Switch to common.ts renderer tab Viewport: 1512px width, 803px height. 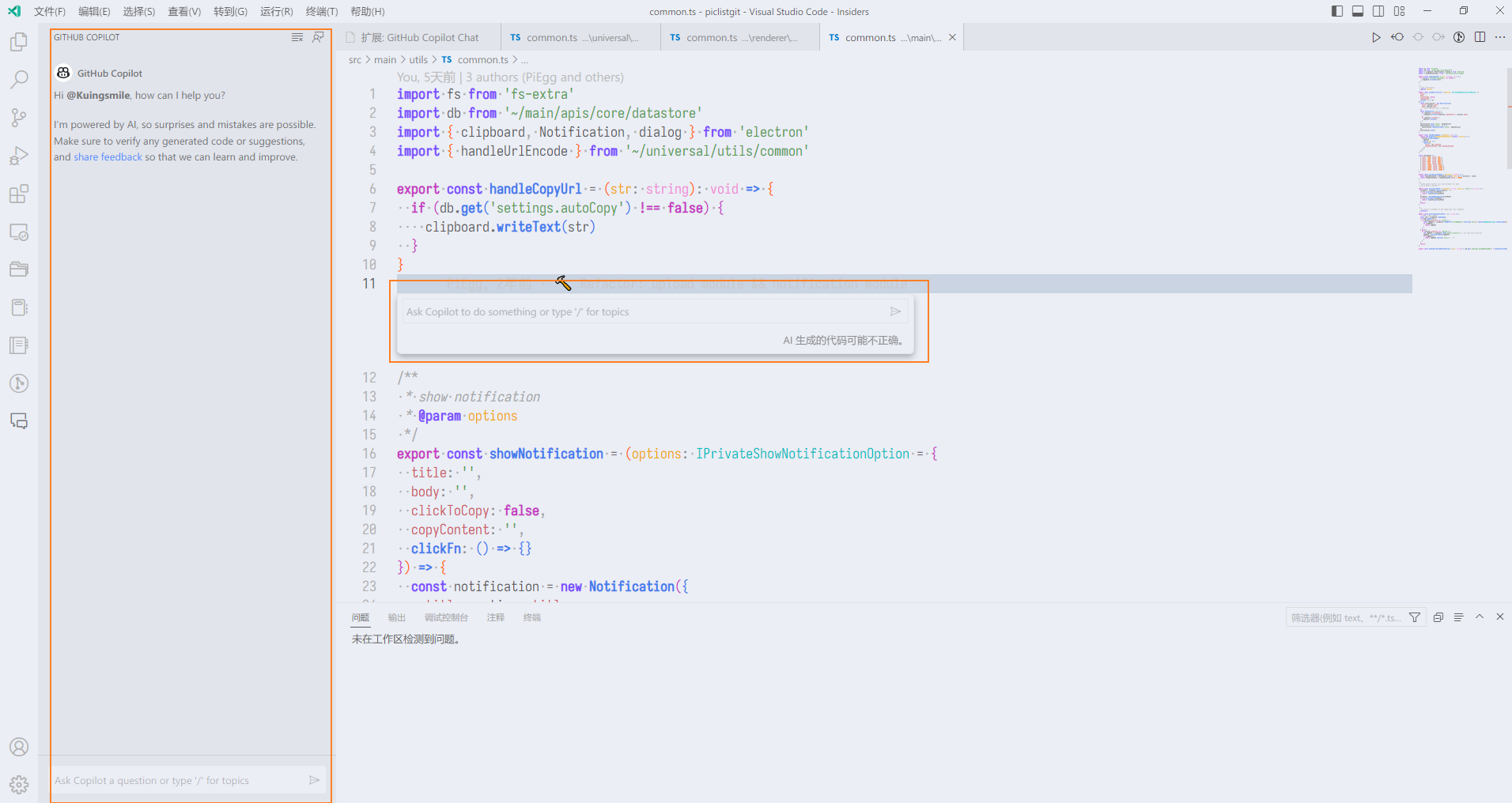pyautogui.click(x=740, y=37)
